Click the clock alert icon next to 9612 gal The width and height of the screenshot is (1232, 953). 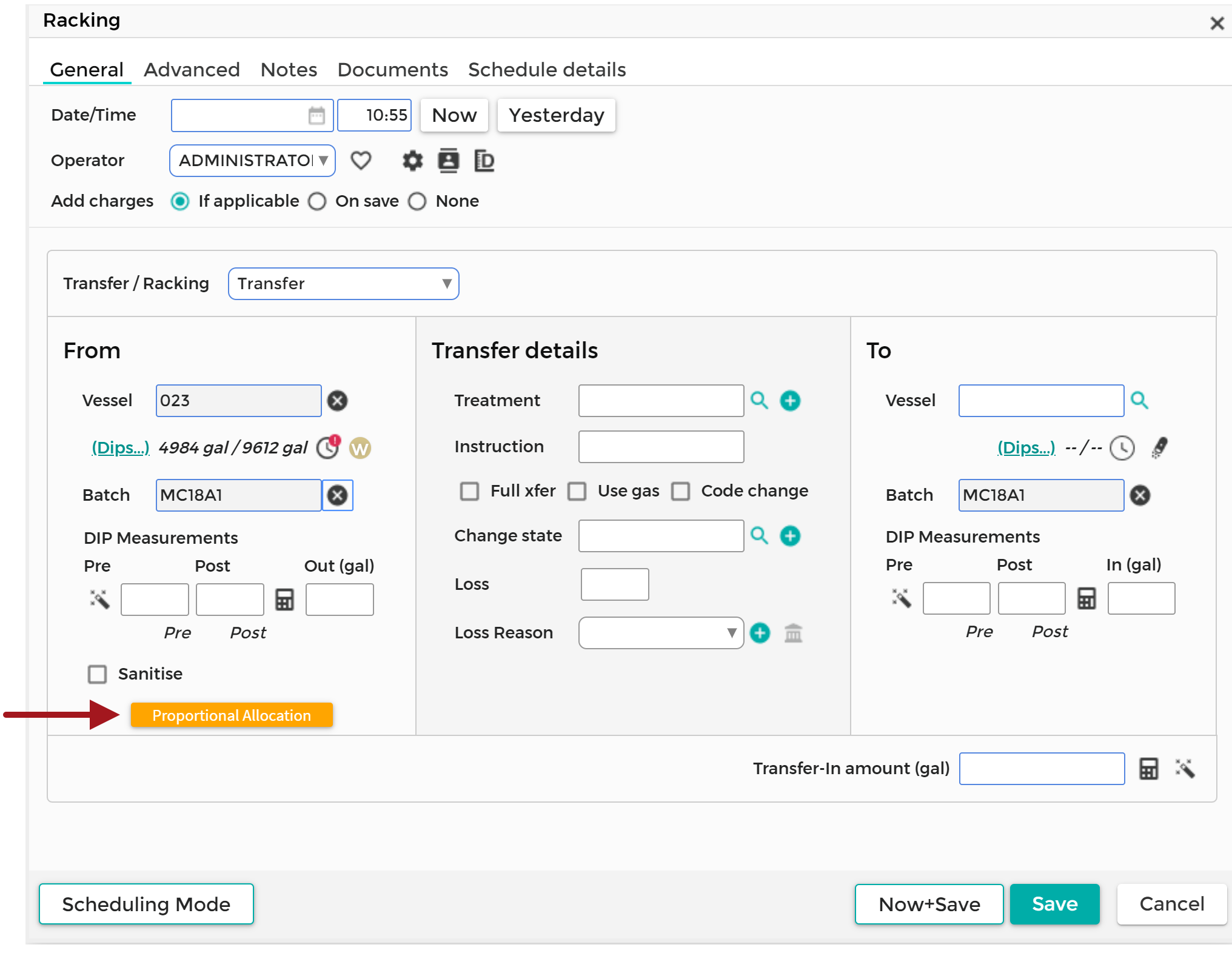coord(329,447)
